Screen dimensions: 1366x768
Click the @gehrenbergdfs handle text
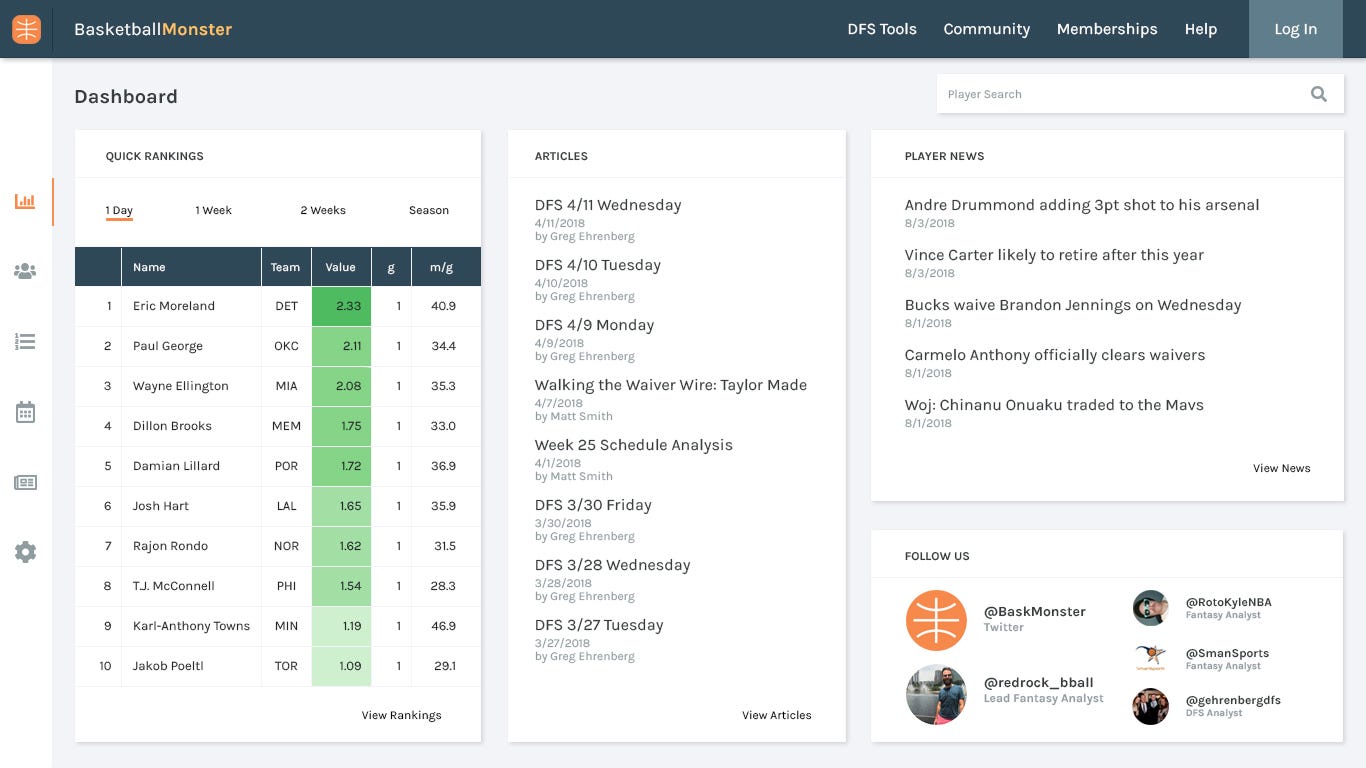1233,701
